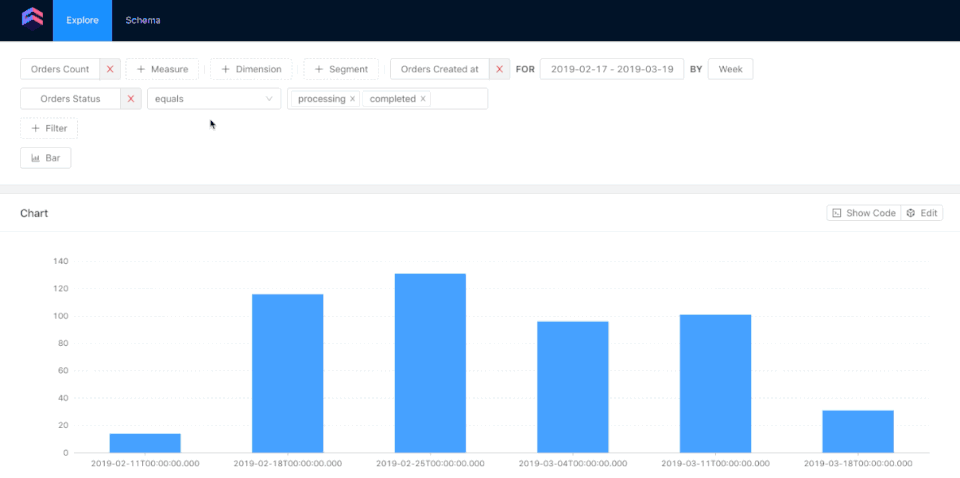Add a new Filter
The image size is (960, 478).
(49, 129)
